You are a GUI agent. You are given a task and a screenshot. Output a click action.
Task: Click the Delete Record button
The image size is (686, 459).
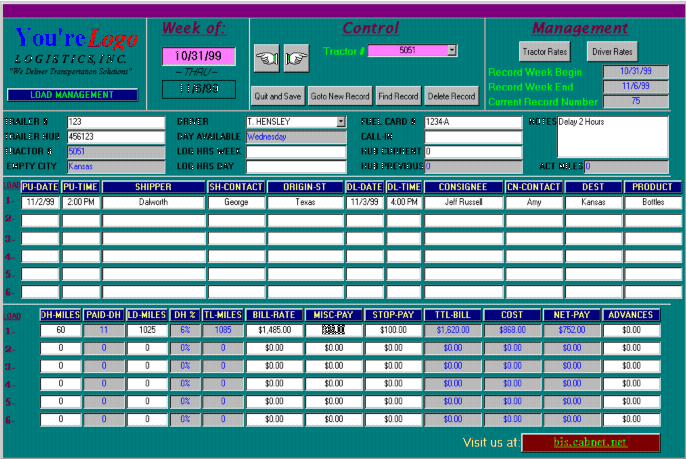(x=451, y=96)
